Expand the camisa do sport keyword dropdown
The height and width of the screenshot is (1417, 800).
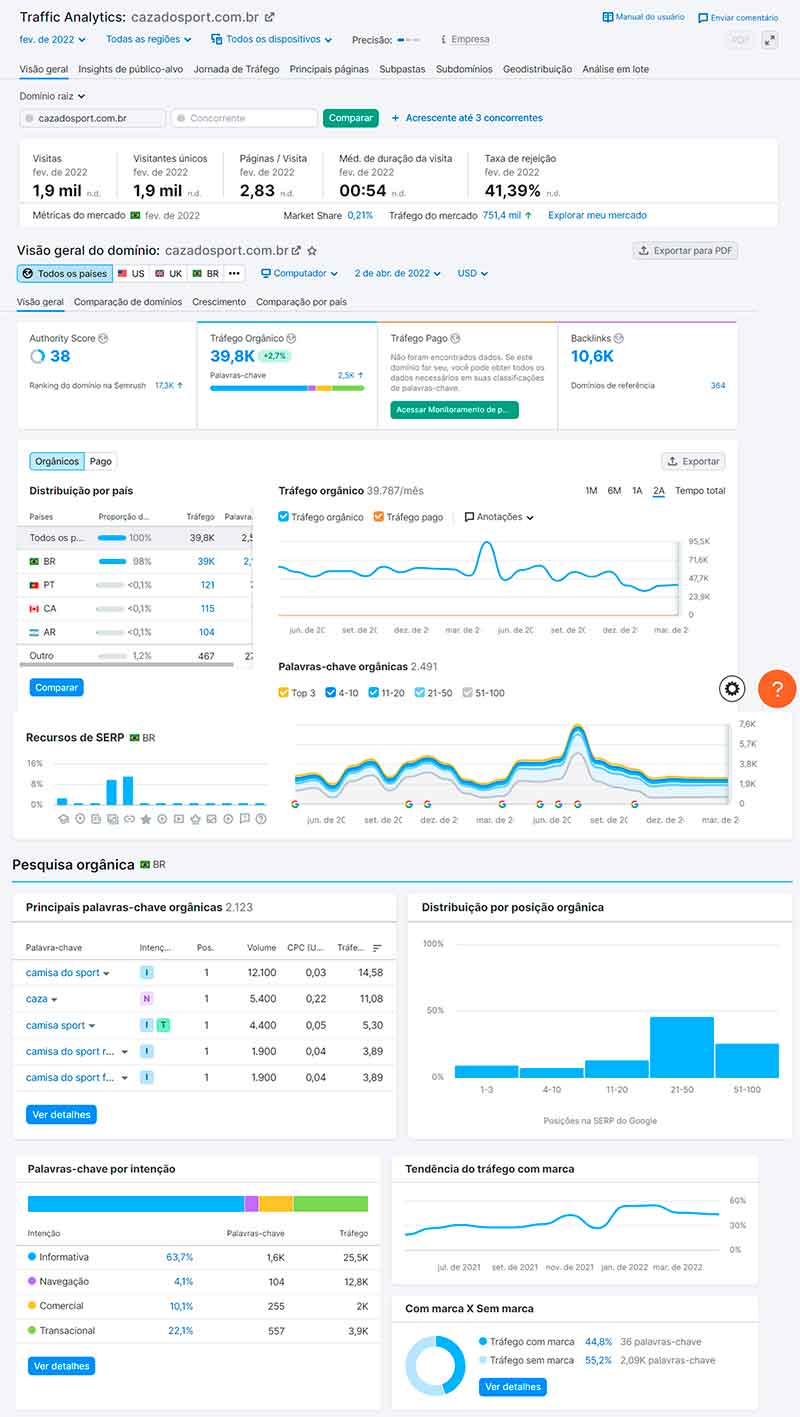click(107, 973)
